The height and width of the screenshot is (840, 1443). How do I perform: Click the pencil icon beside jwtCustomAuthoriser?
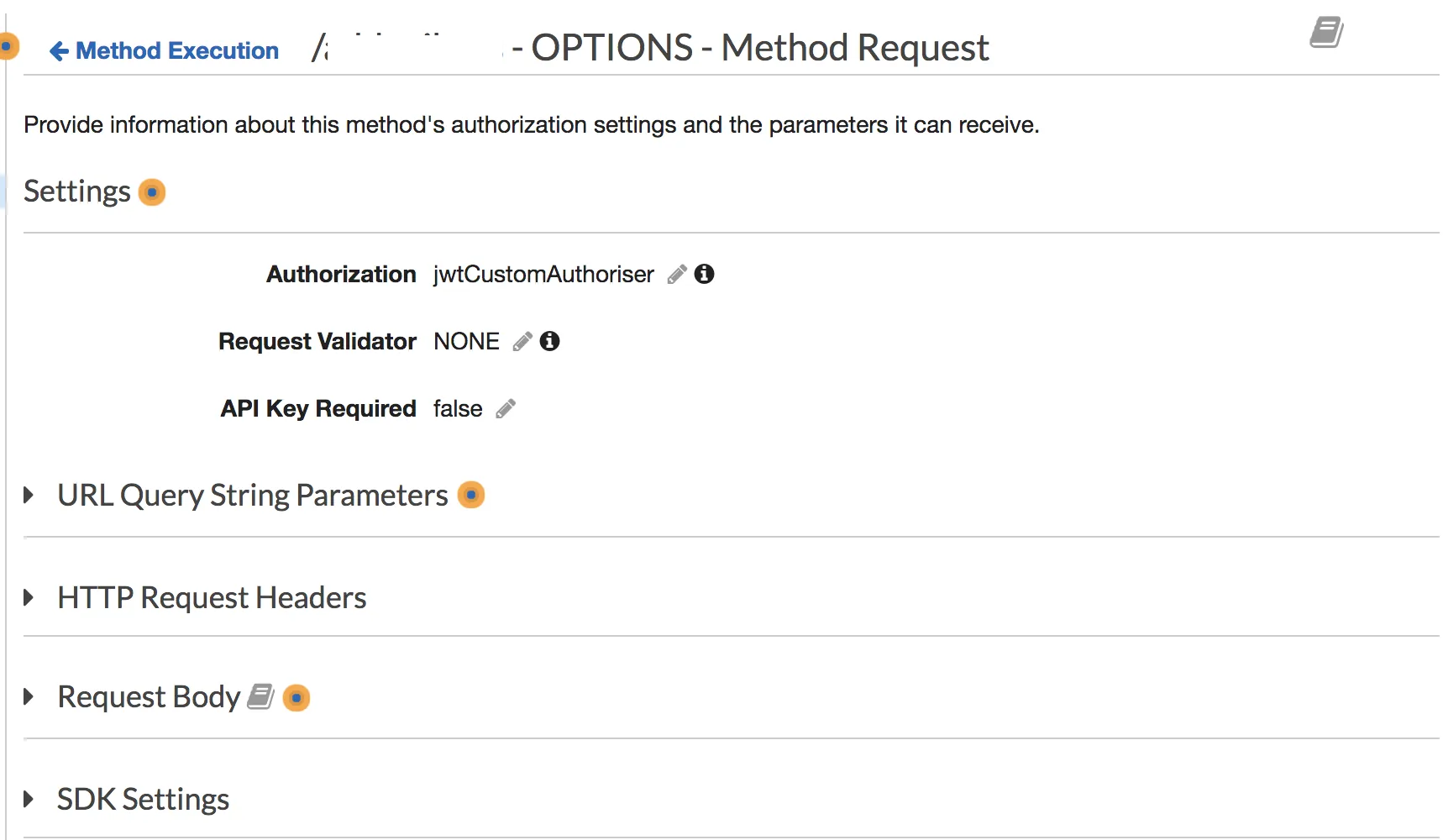[677, 275]
